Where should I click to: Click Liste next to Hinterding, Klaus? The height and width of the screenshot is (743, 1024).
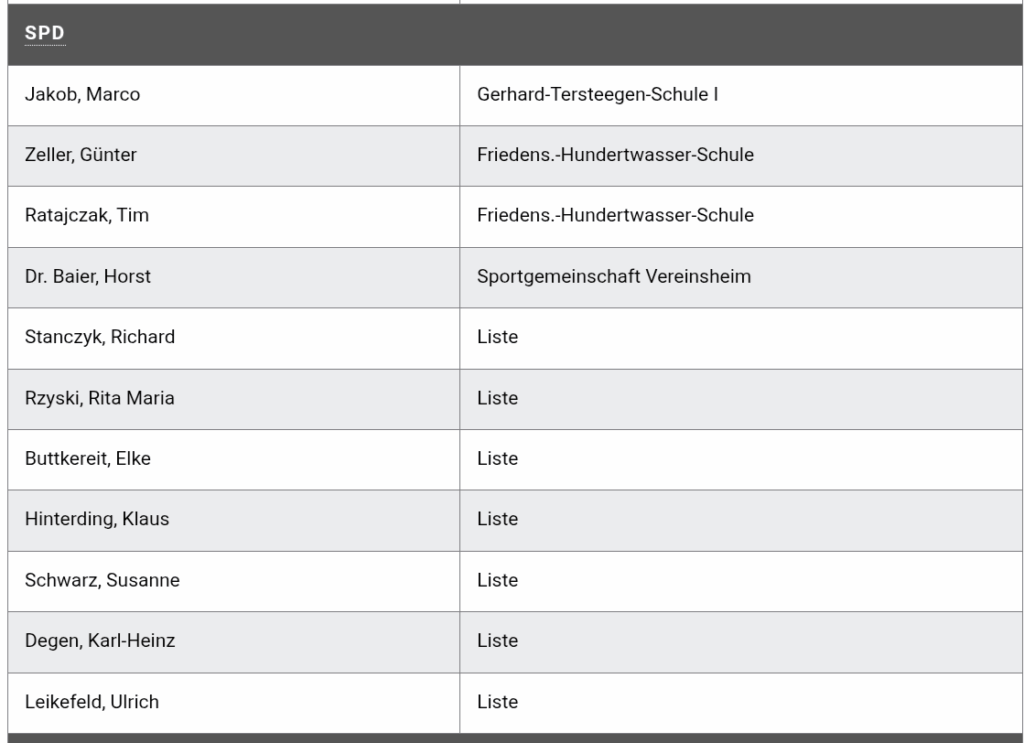click(x=498, y=519)
